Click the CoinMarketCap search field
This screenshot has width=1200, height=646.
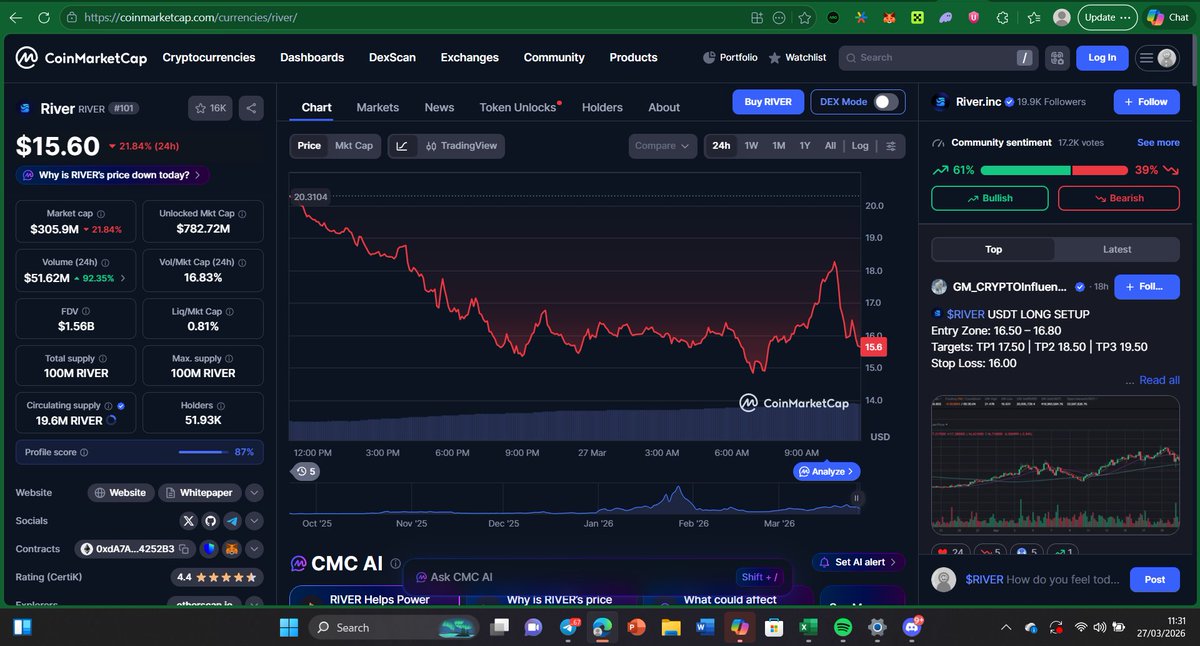(937, 58)
